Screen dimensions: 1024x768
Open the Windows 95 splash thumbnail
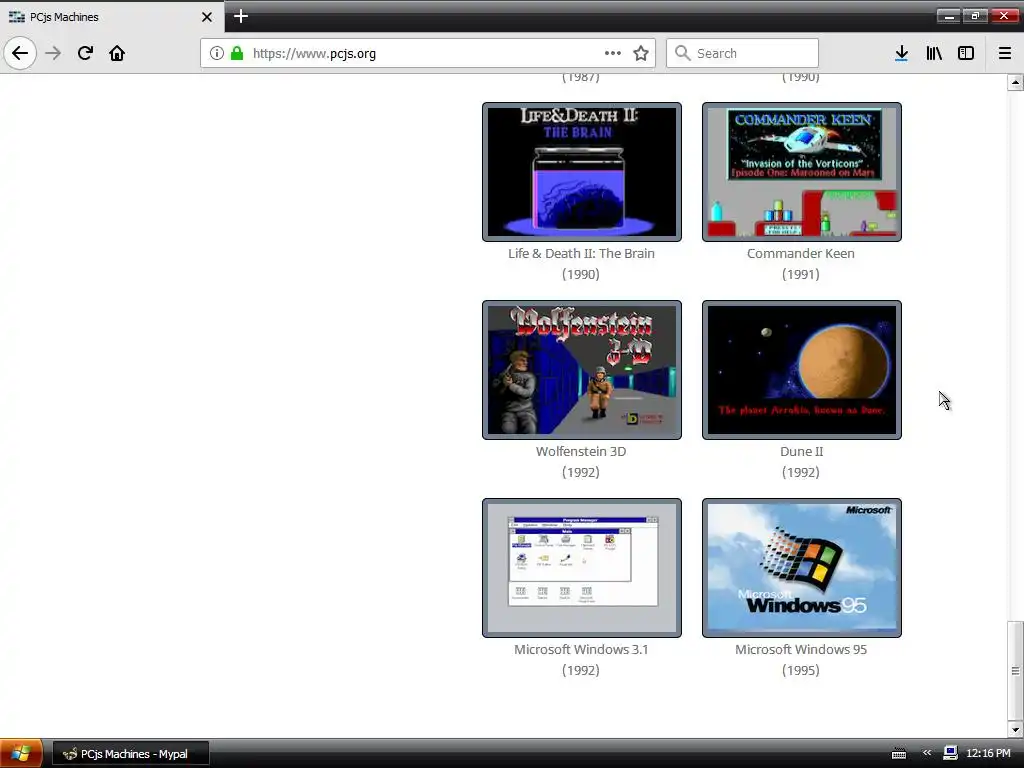coord(801,568)
